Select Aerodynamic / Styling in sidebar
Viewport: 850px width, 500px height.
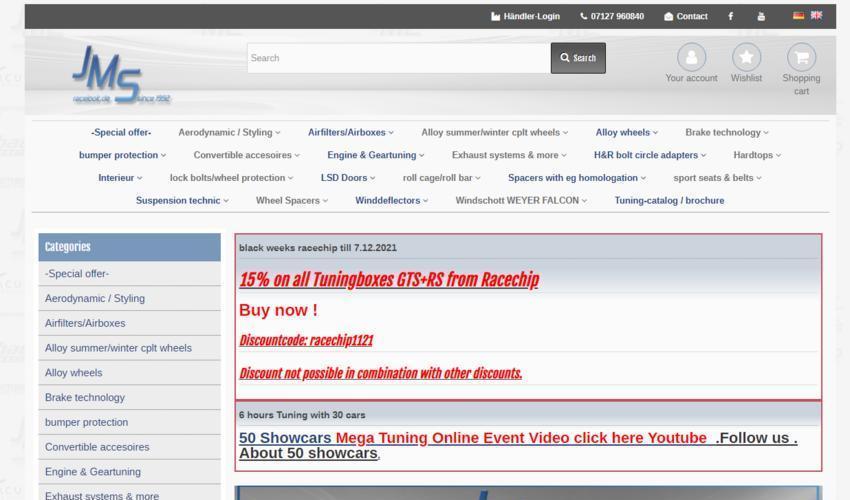pyautogui.click(x=130, y=298)
